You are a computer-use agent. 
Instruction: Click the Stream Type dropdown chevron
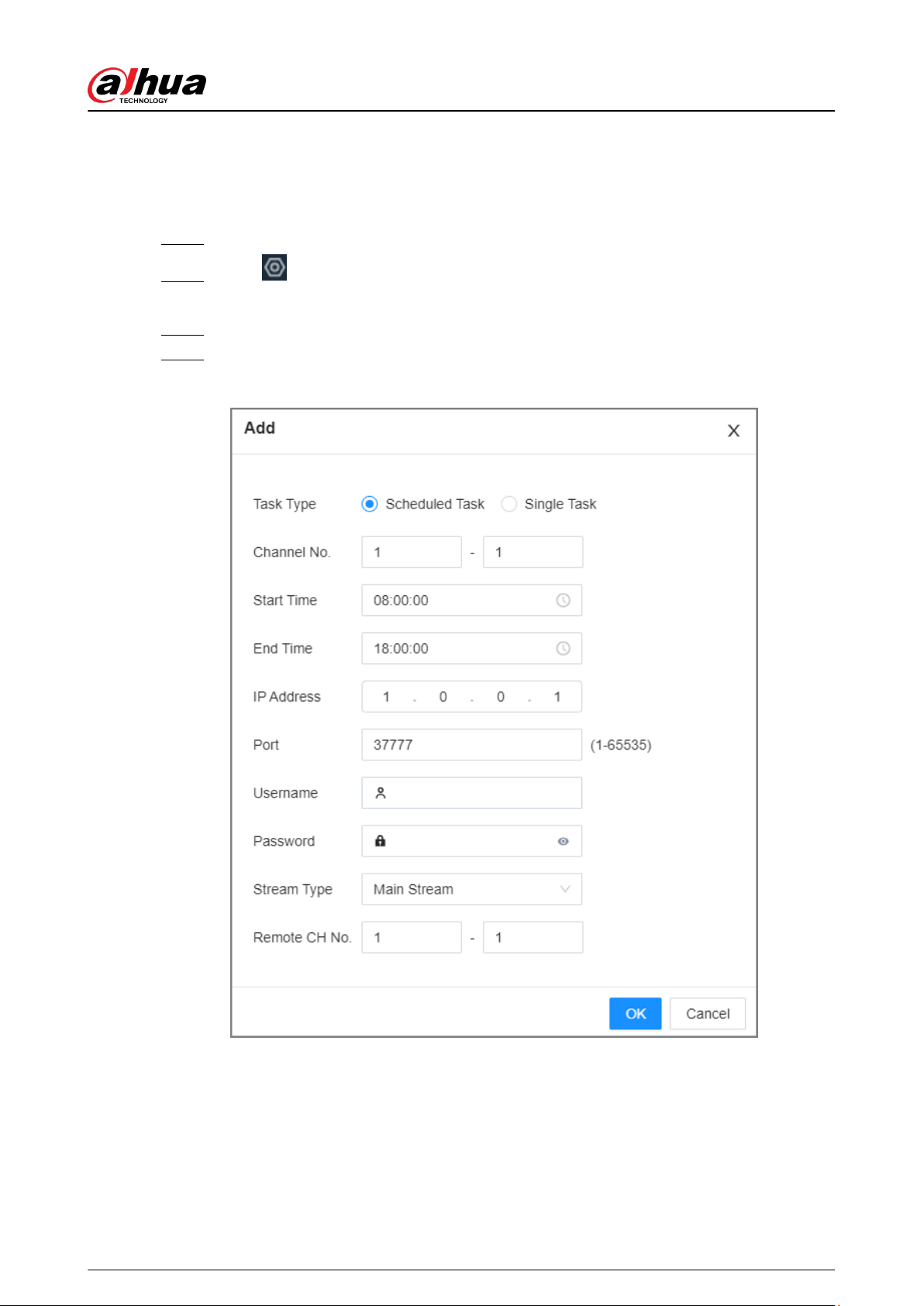pos(565,889)
